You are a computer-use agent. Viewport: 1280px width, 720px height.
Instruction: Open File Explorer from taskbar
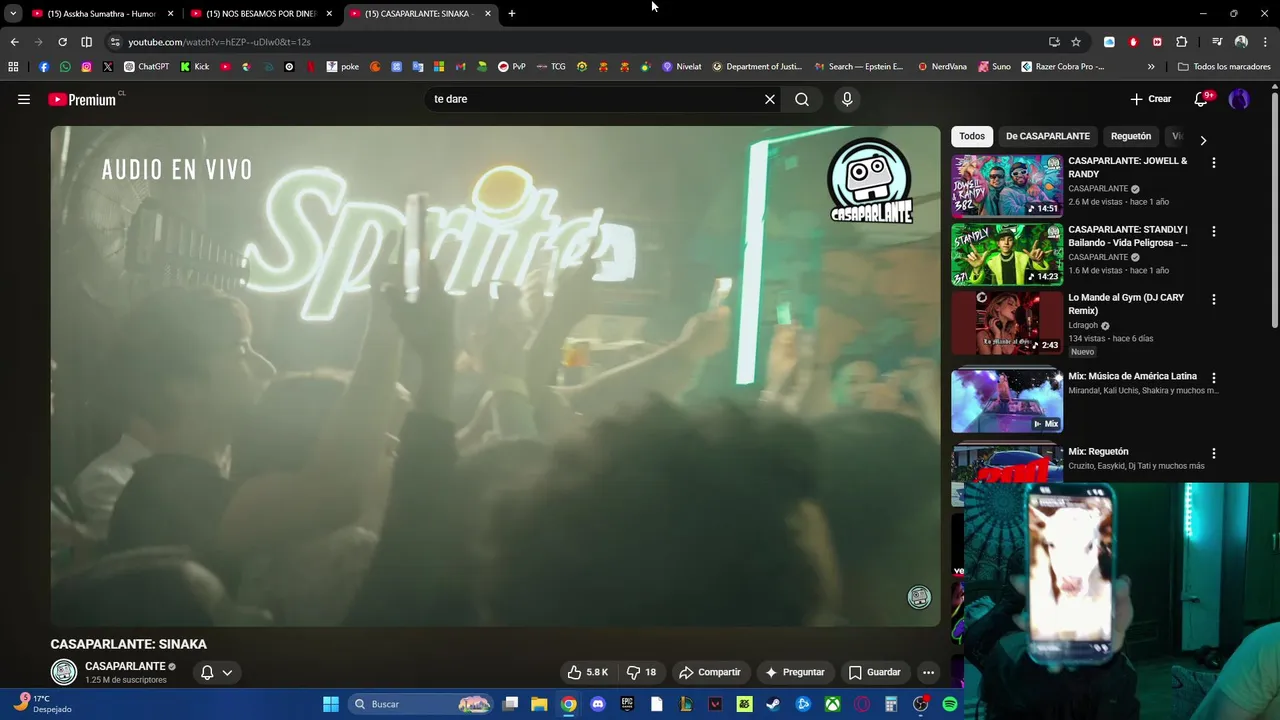[539, 704]
